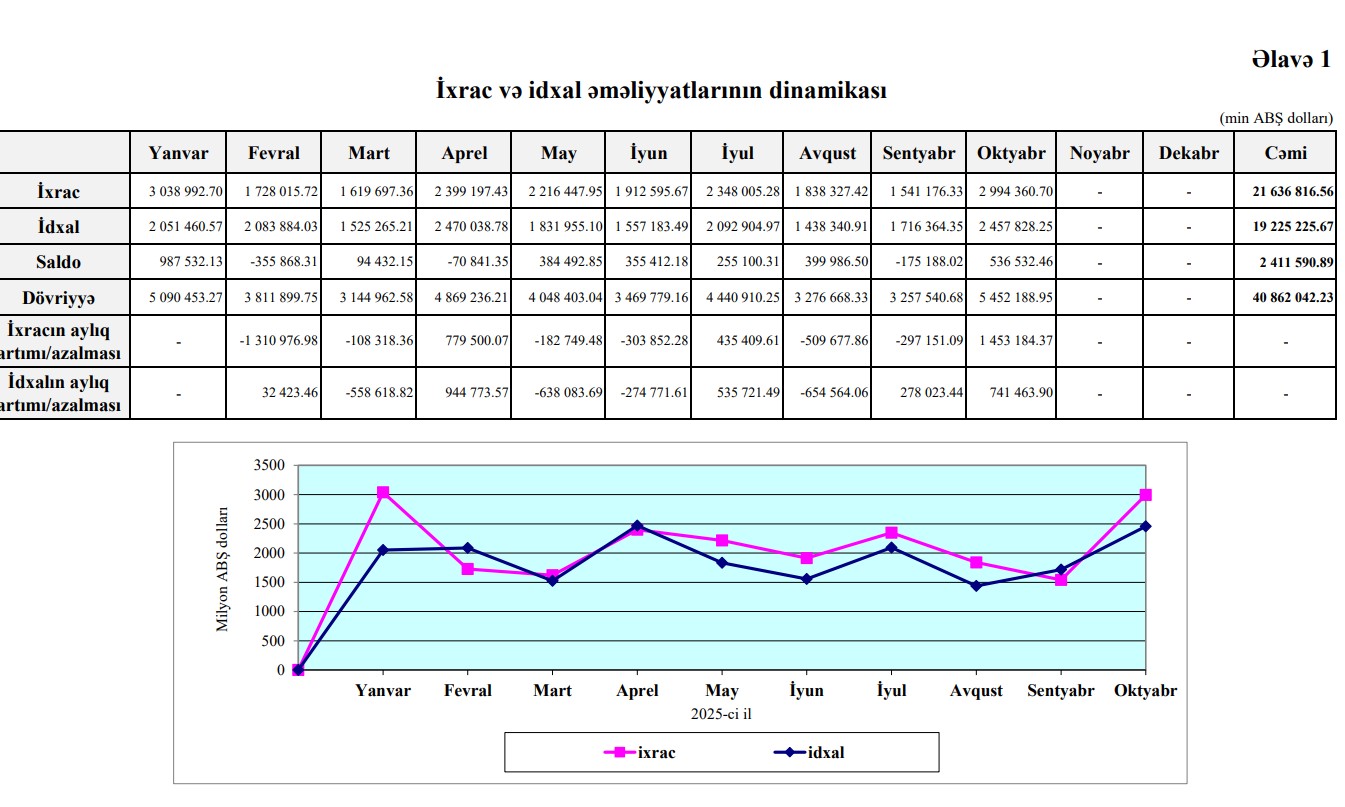
Task: Click İxrac data point for May on chart
Action: pos(722,540)
